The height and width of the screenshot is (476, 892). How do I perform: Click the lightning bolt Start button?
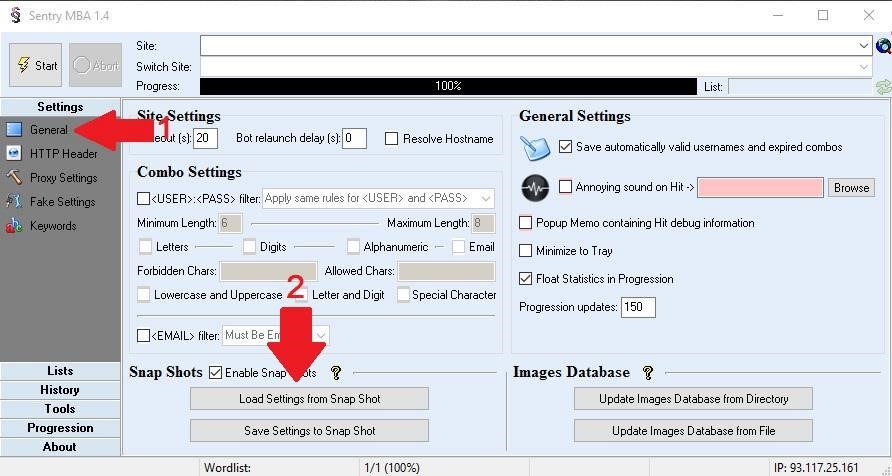[35, 65]
